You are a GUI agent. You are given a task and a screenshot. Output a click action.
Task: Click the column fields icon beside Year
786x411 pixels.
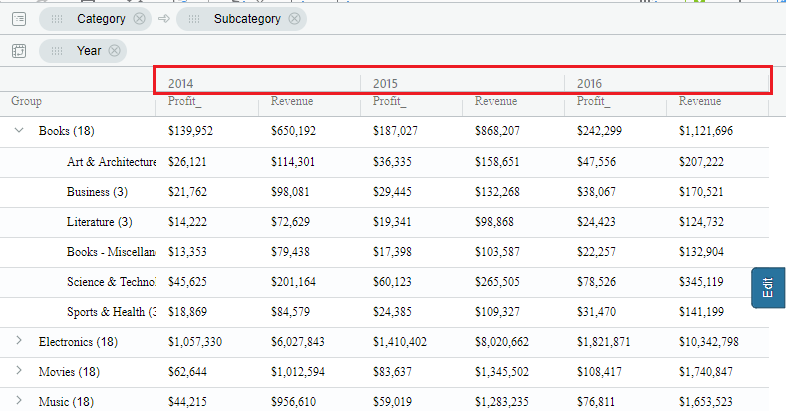tap(19, 51)
